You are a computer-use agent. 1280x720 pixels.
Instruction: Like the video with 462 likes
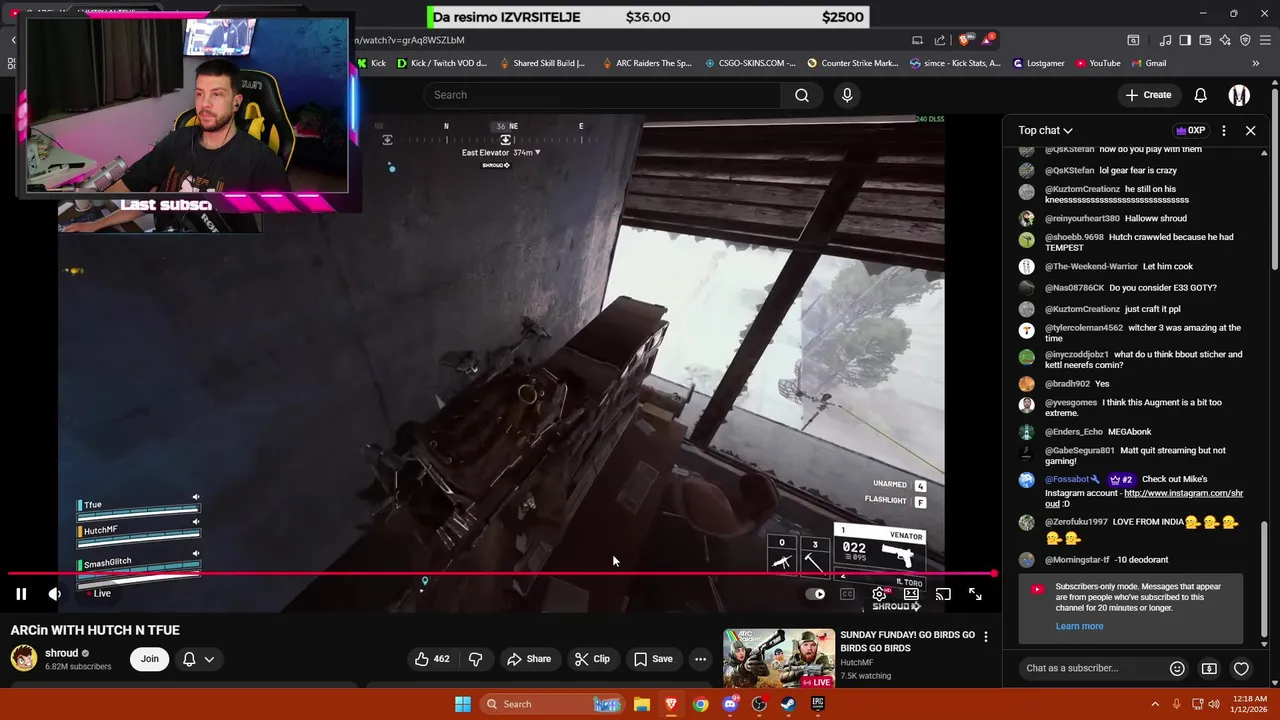coord(432,659)
